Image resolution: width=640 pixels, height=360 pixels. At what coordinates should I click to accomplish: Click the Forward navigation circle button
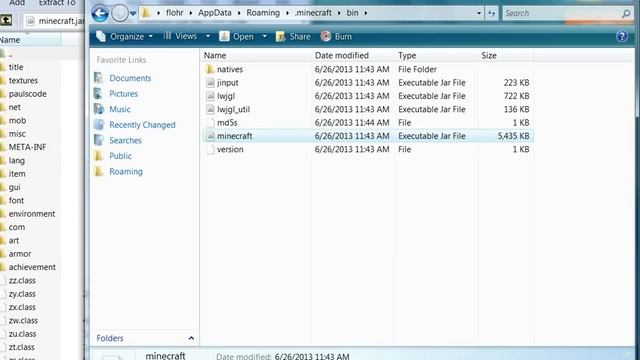(120, 13)
